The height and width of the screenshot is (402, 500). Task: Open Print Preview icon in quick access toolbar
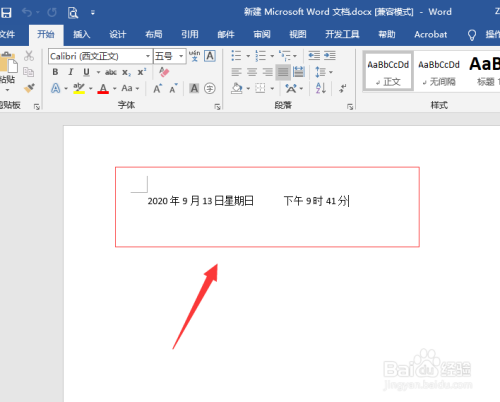click(73, 13)
